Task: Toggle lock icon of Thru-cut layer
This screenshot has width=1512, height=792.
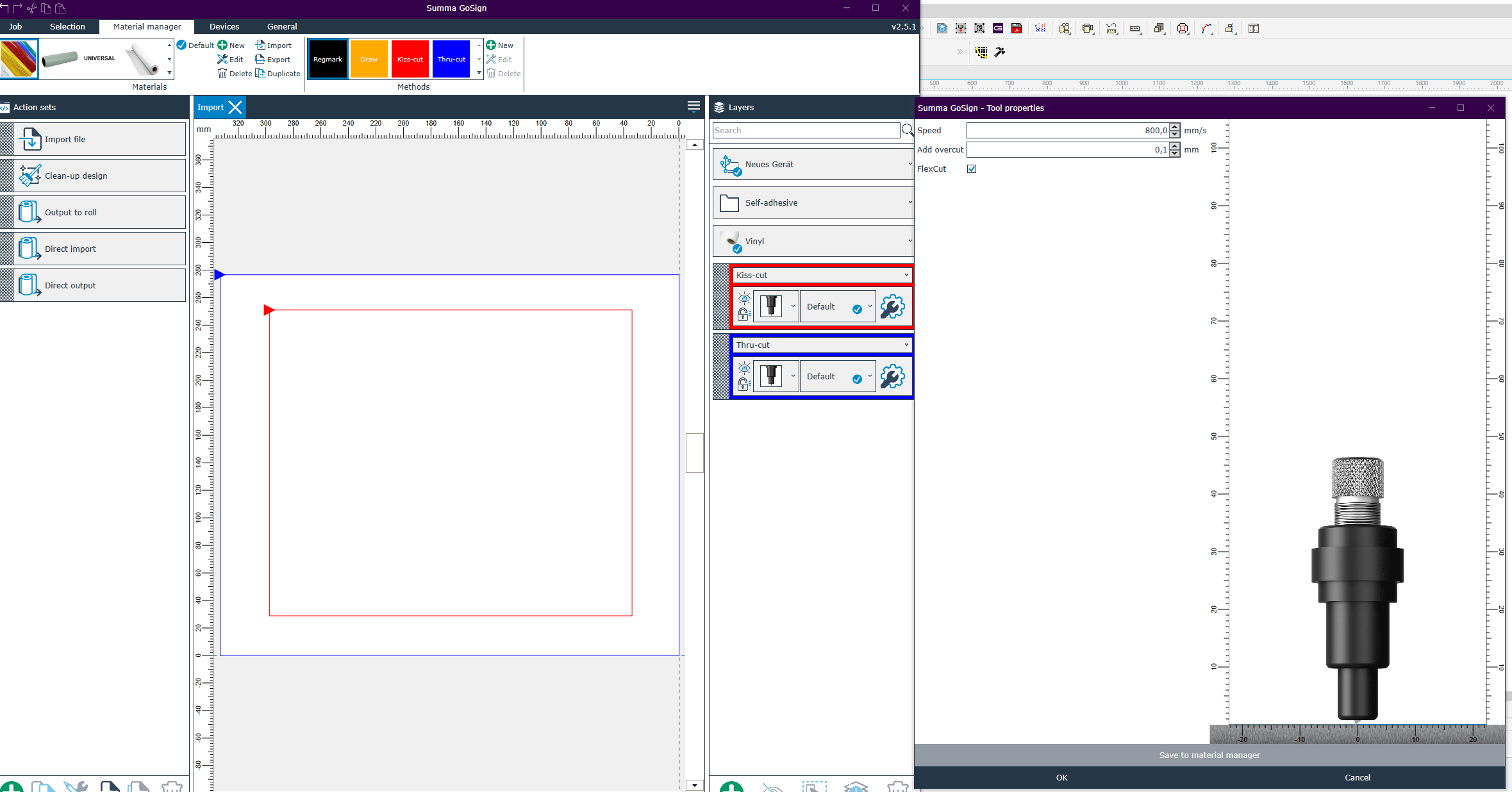Action: [x=744, y=384]
